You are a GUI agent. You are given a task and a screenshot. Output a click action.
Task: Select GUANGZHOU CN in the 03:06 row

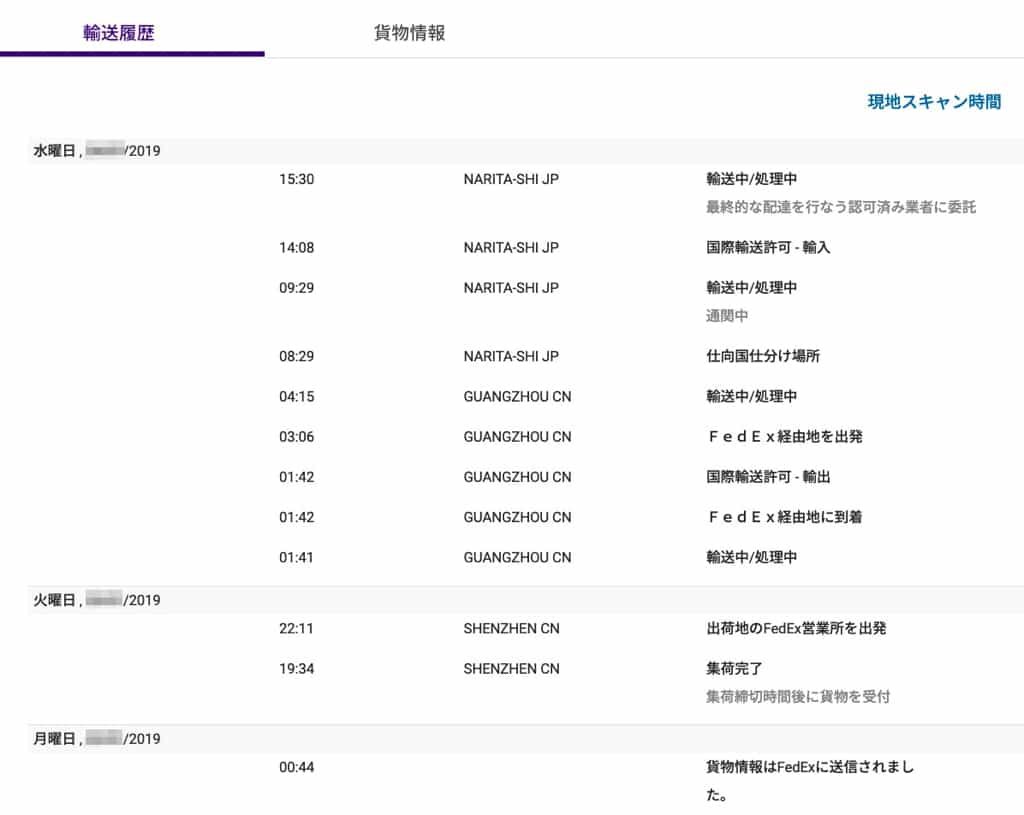tap(517, 437)
